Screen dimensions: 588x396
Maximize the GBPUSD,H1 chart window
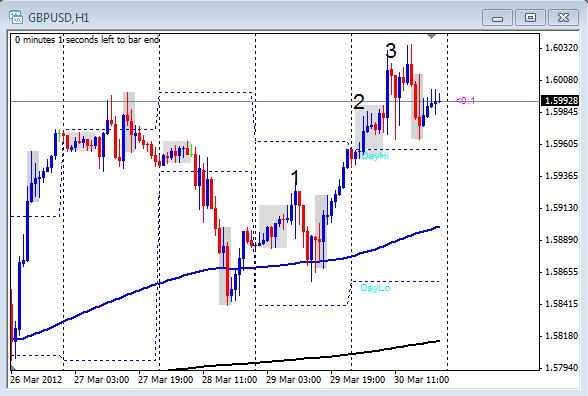click(x=530, y=18)
